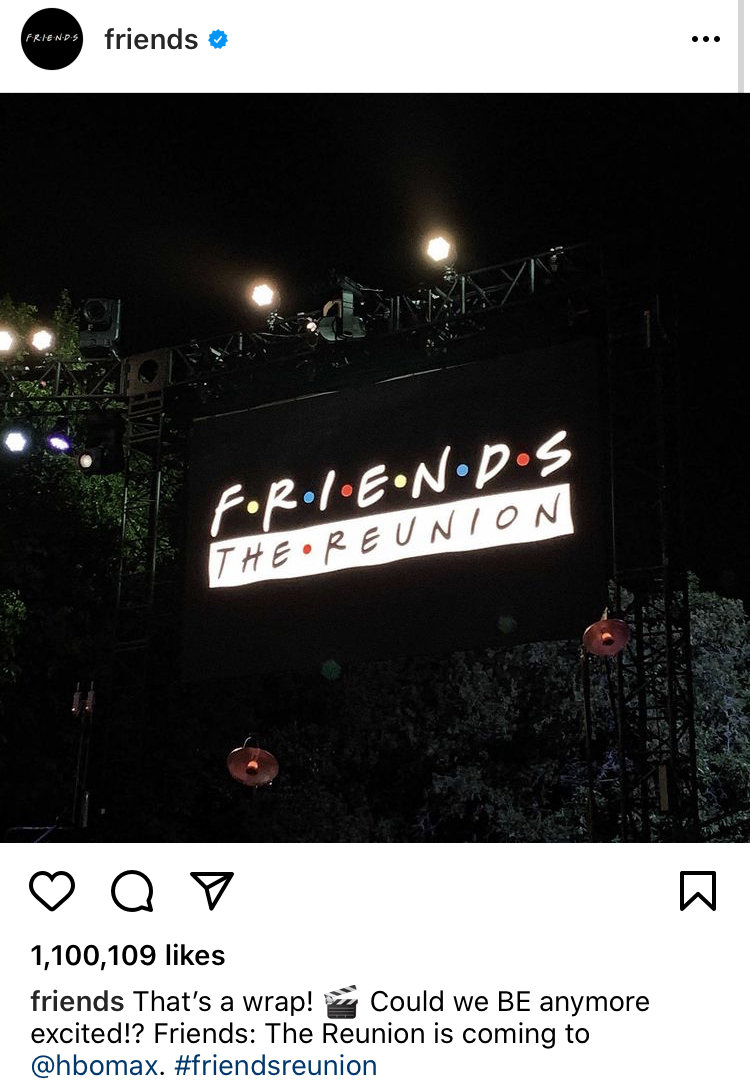Click the red hanging lamp at photo bottom
The width and height of the screenshot is (750, 1087).
253,762
